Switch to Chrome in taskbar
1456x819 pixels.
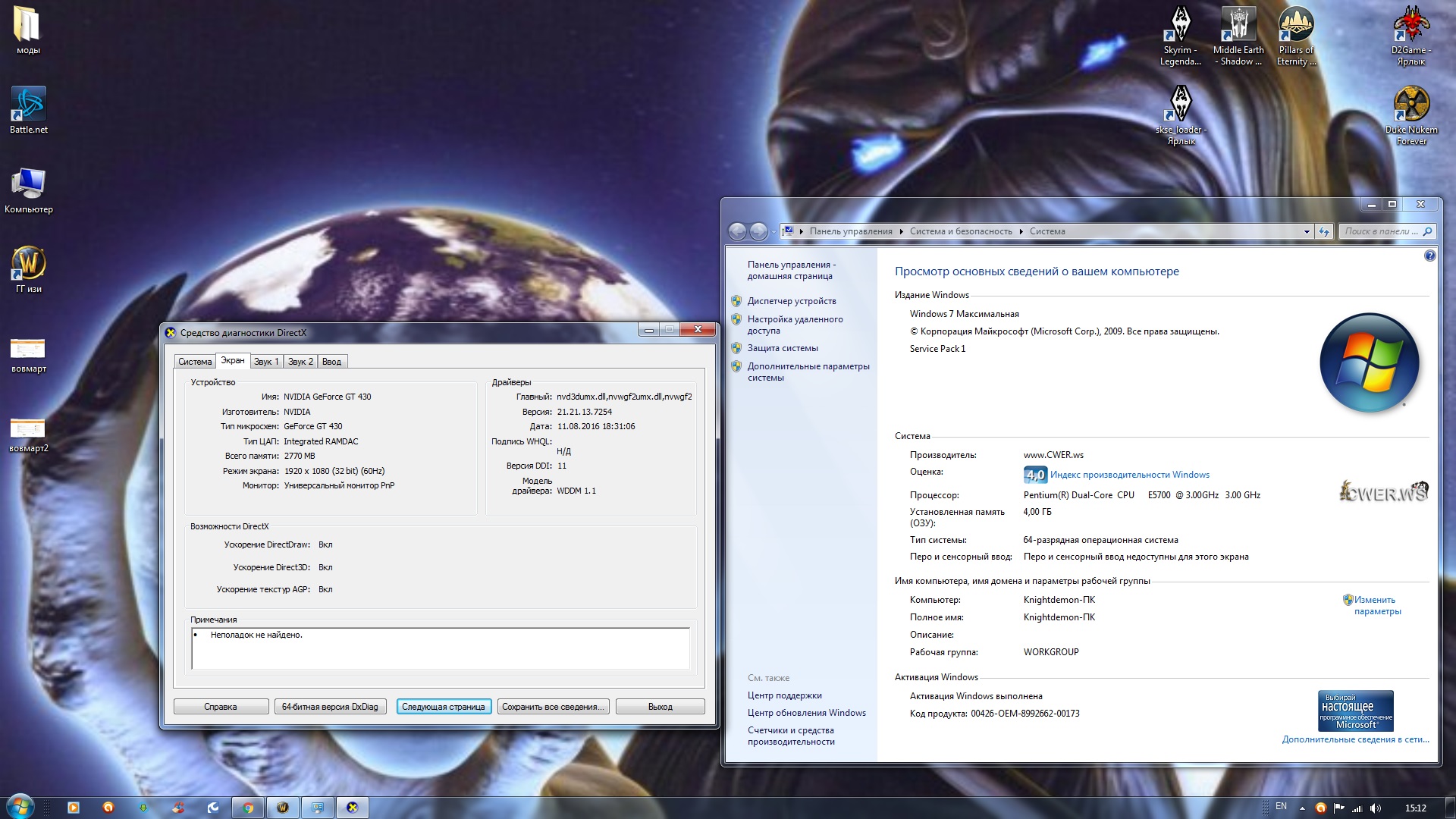pos(248,808)
